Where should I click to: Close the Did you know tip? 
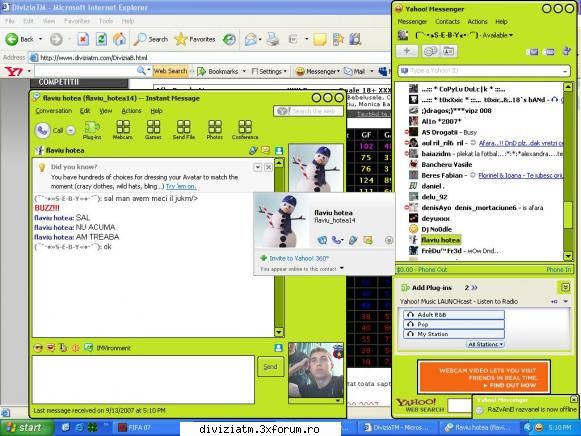coord(268,167)
